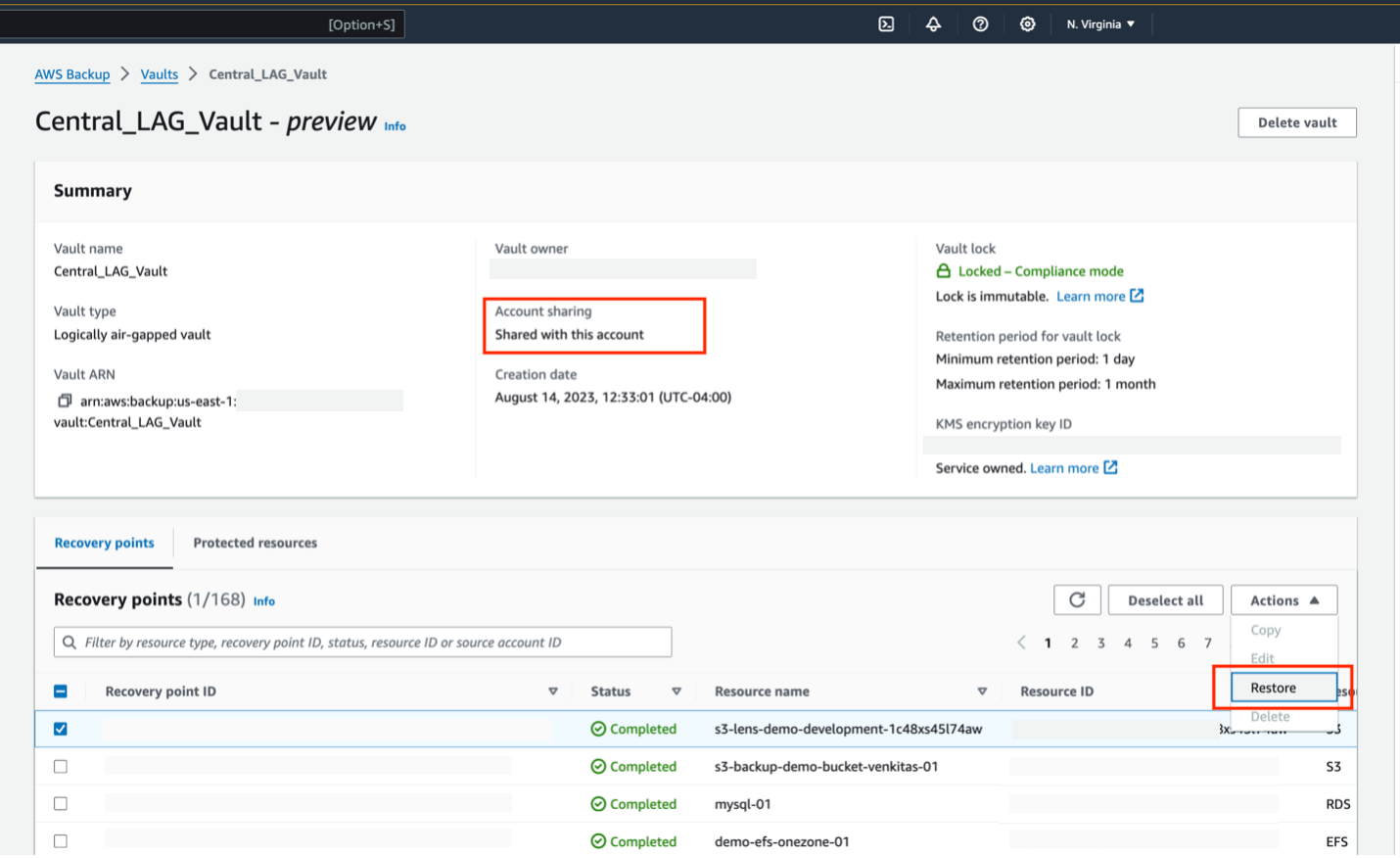Viewport: 1400px width, 858px height.
Task: Focus the recovery points filter field
Action: click(x=363, y=643)
